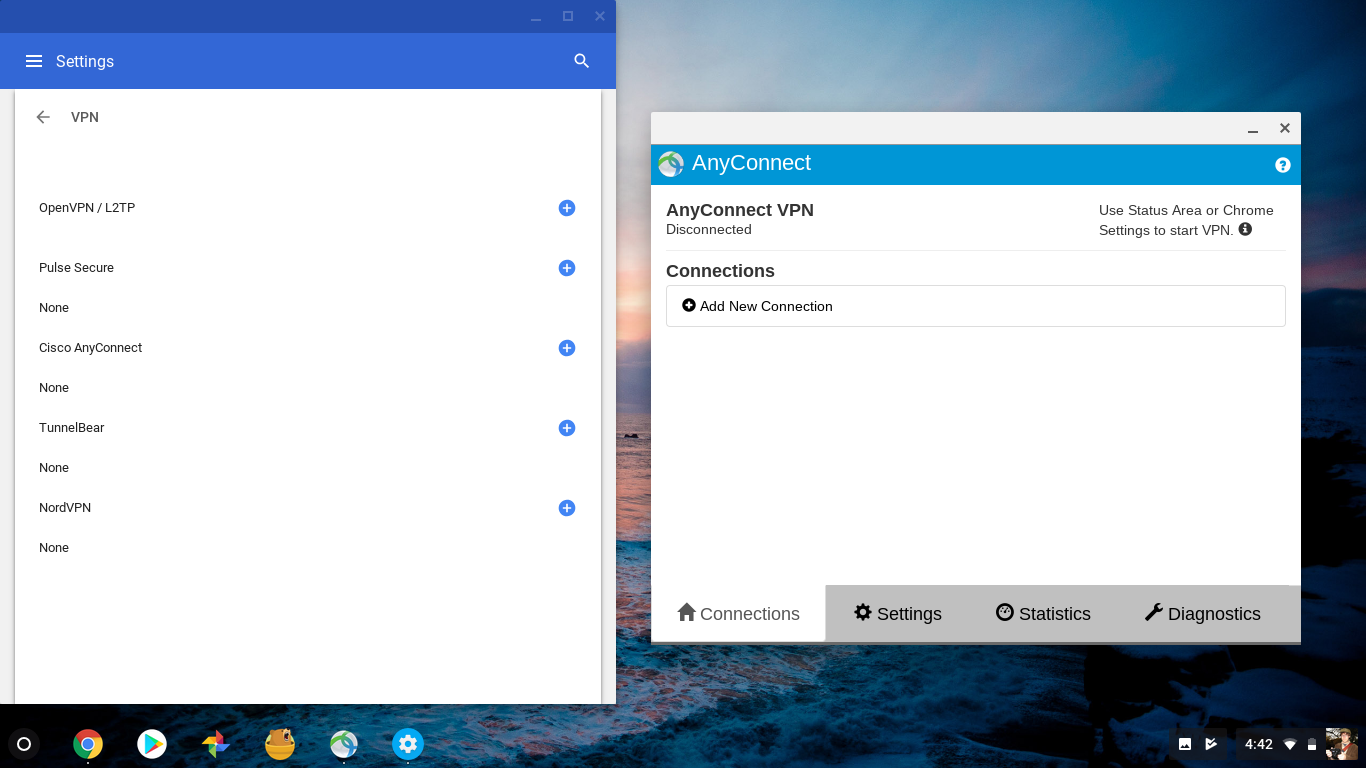Viewport: 1366px width, 768px height.
Task: Click the 'Cisco AnyConnect' label in Settings
Action: 90,348
